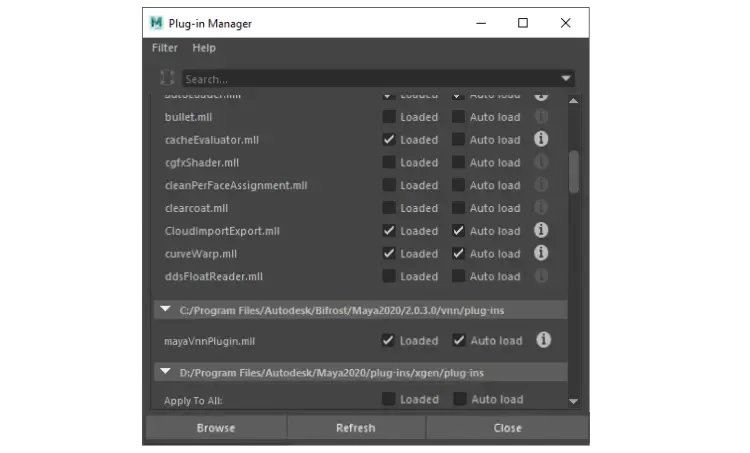Select the cgfxShader.mll plugin name
This screenshot has height=453, width=750.
pyautogui.click(x=202, y=163)
